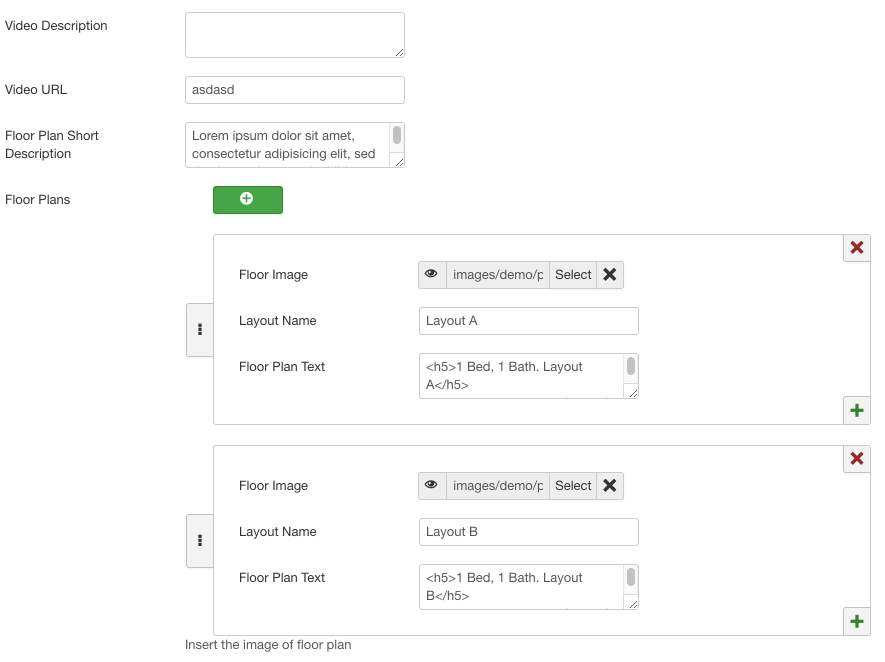Image resolution: width=885 pixels, height=662 pixels.
Task: Click the green plus to add a floor plan
Action: (247, 199)
